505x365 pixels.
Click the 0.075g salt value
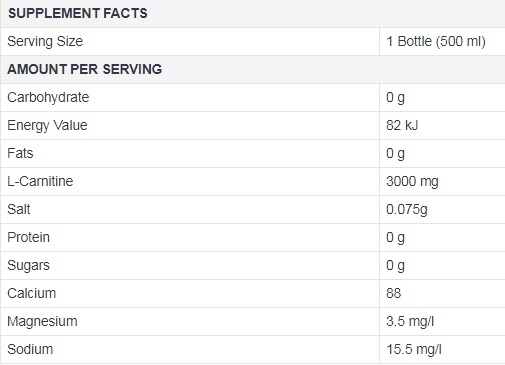pos(407,210)
